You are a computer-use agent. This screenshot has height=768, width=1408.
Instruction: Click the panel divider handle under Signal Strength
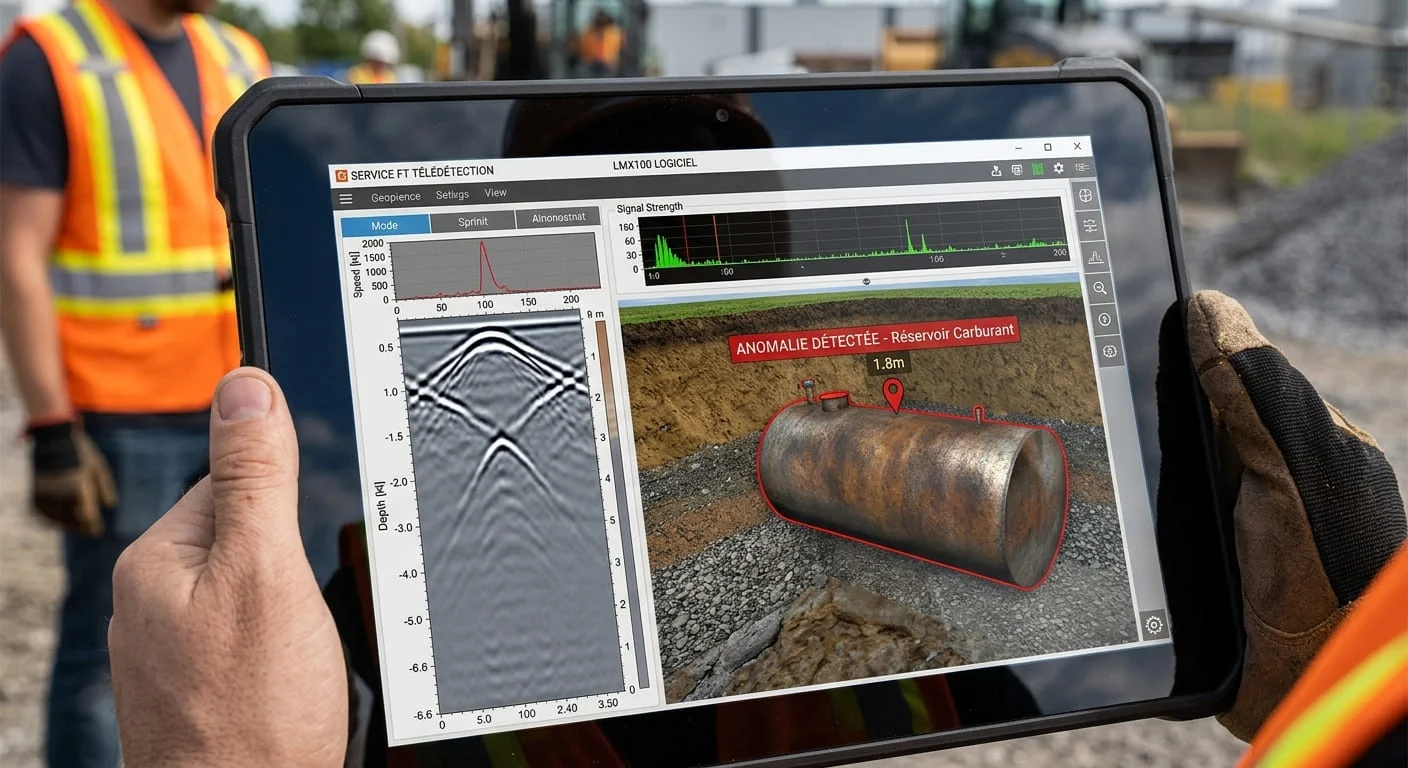(x=866, y=282)
